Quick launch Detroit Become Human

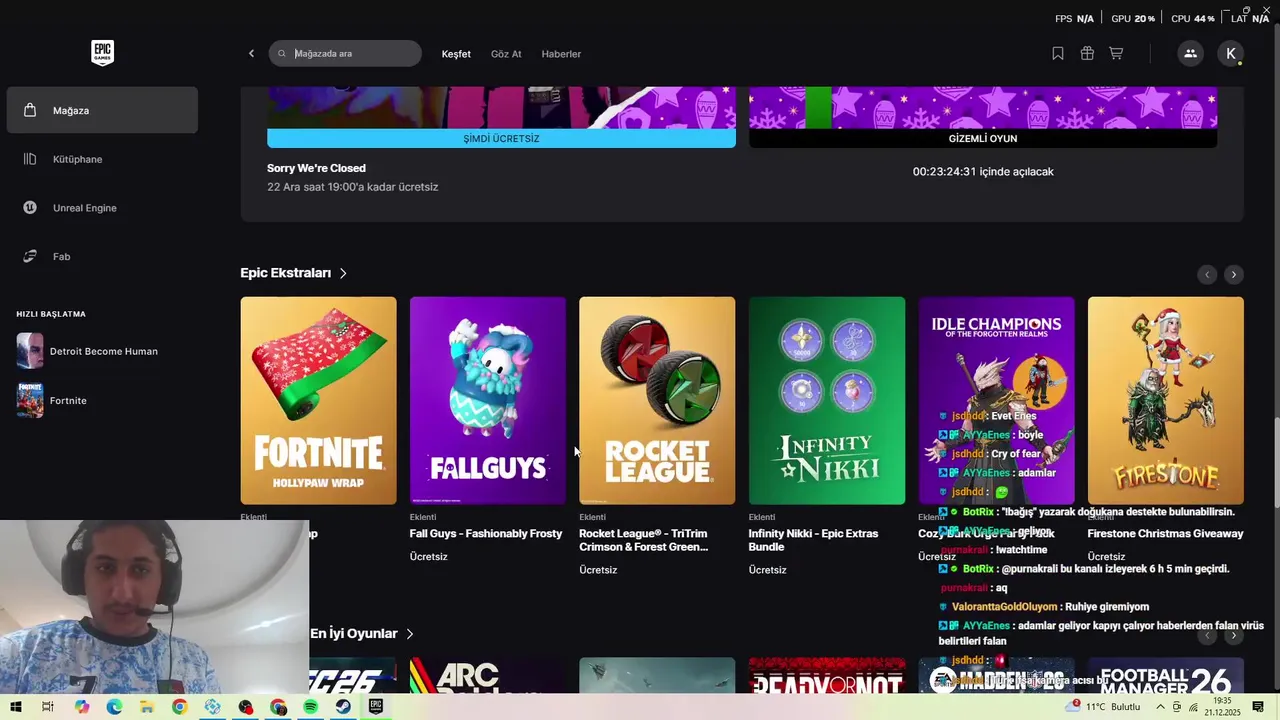pos(102,351)
